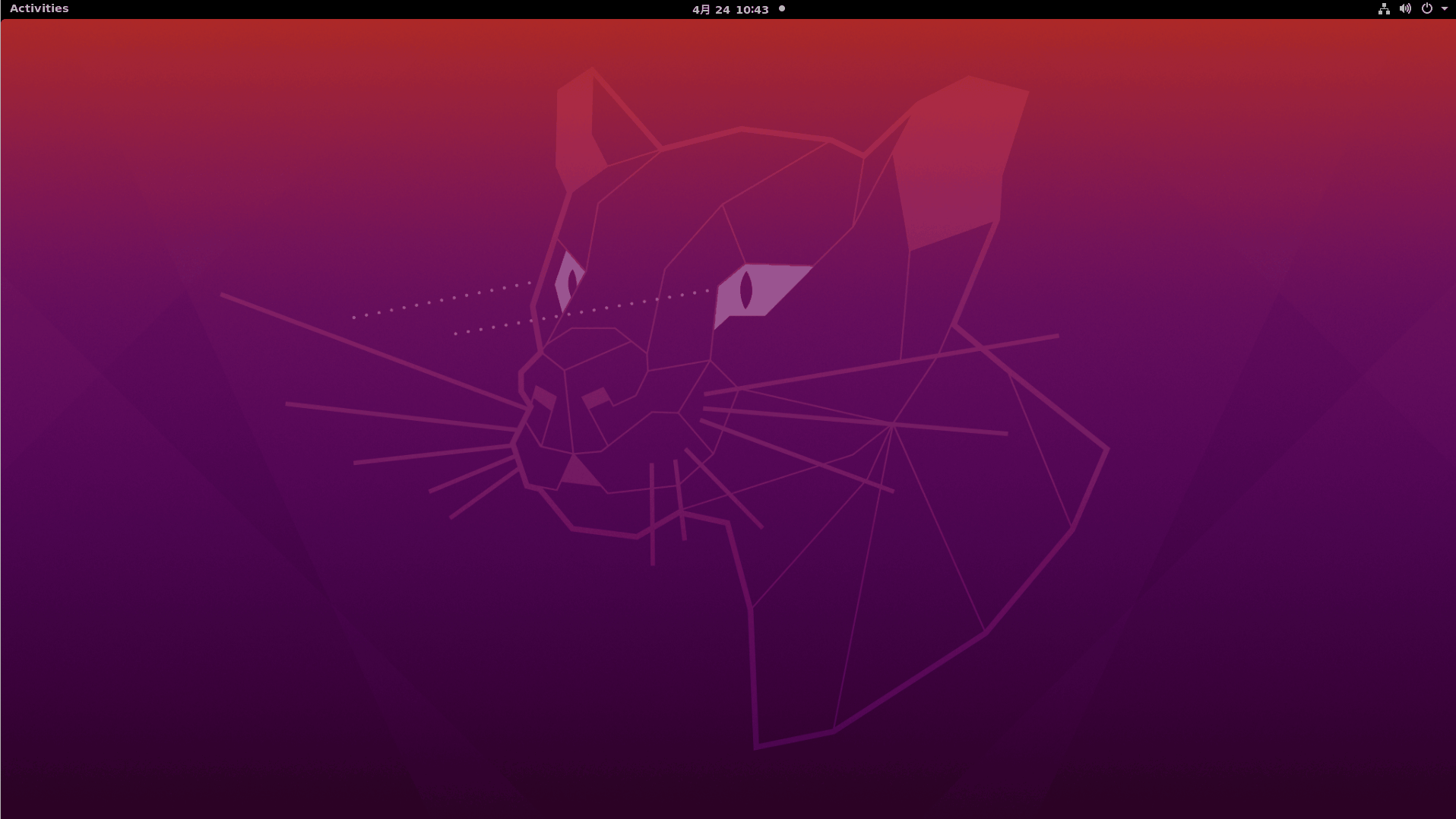Click the cat's smaller eye on the wallpaper
This screenshot has width=1456, height=819.
click(568, 280)
